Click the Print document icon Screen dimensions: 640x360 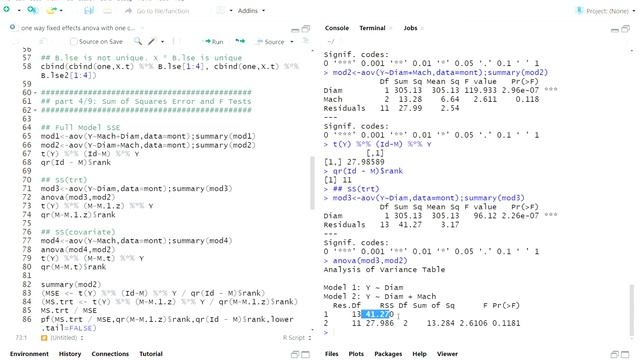(x=107, y=11)
